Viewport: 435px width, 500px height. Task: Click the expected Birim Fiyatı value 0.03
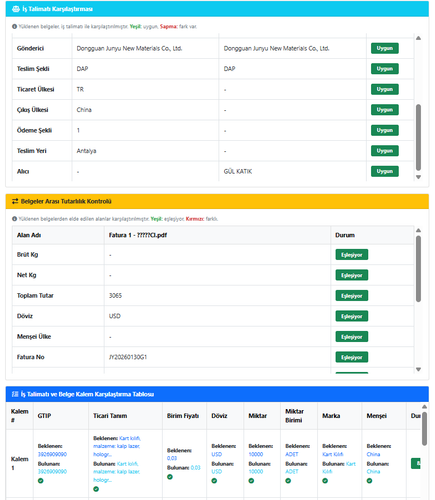pos(172,459)
